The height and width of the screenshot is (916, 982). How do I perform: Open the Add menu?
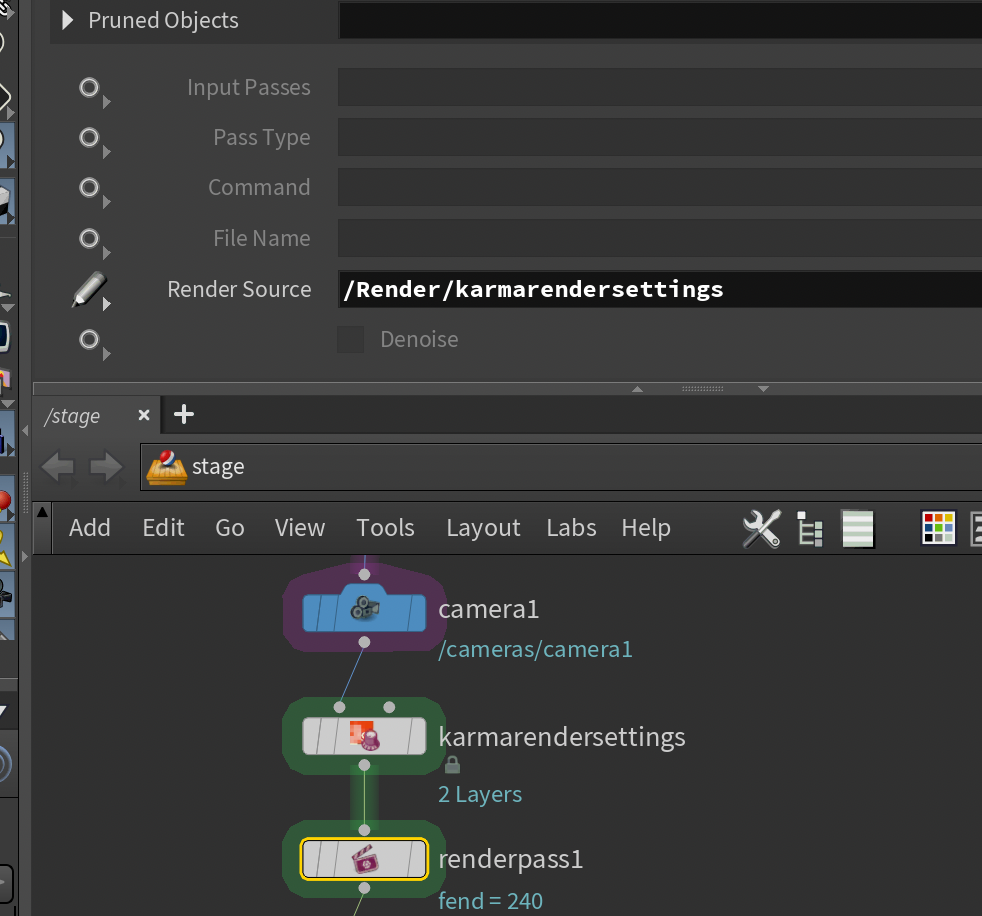[90, 528]
